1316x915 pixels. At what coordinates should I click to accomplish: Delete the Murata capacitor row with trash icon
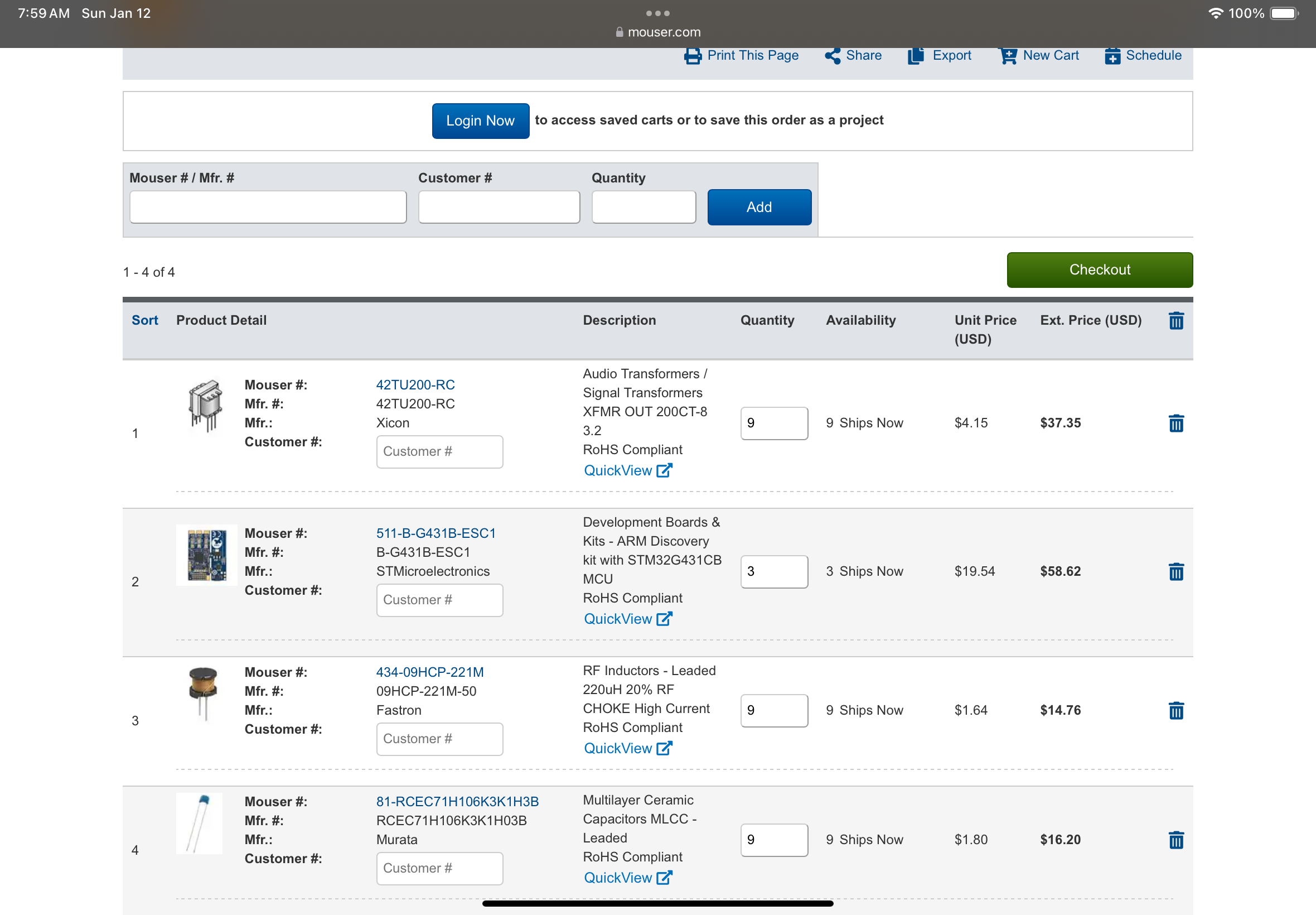(x=1176, y=840)
